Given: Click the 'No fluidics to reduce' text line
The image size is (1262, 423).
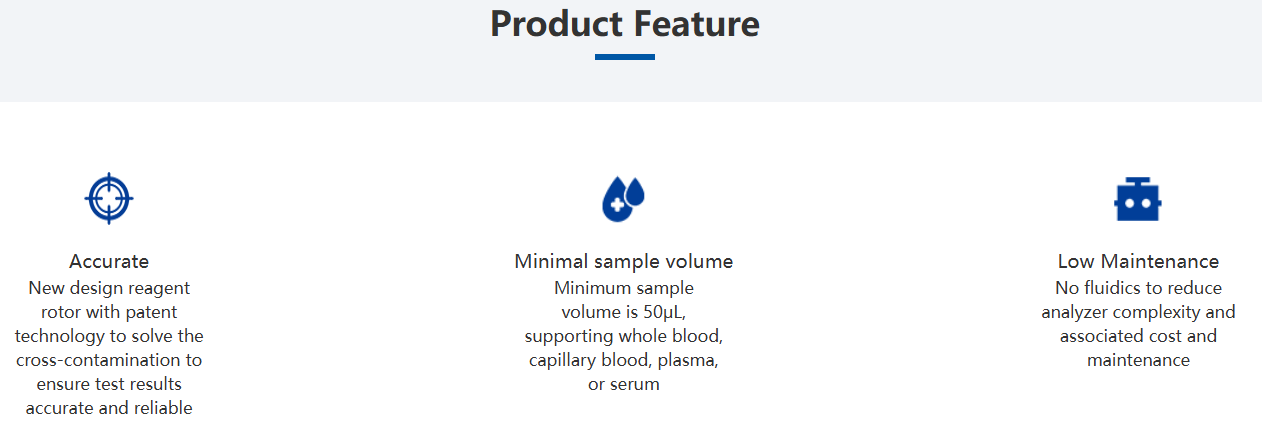Looking at the screenshot, I should click(1138, 288).
